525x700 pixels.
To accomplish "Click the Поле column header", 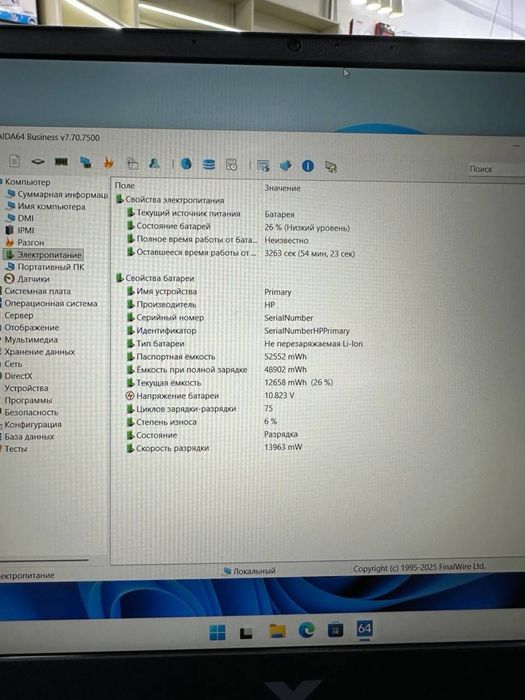I will tap(125, 186).
